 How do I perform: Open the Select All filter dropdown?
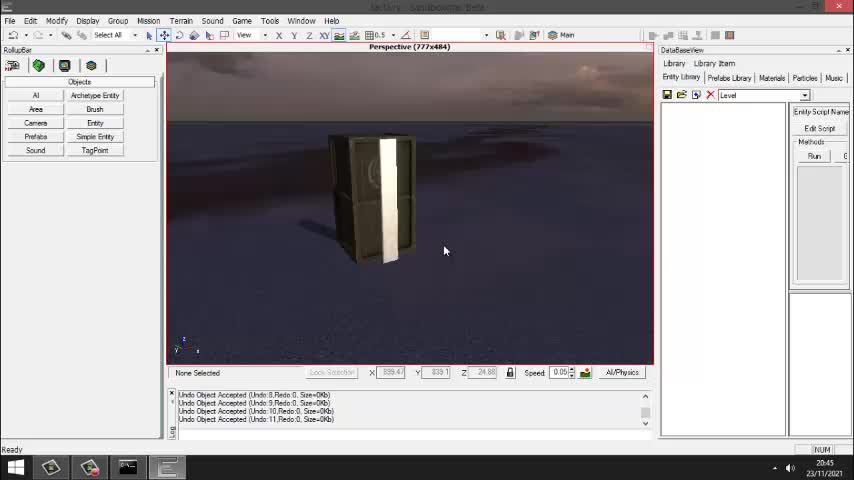[x=135, y=35]
